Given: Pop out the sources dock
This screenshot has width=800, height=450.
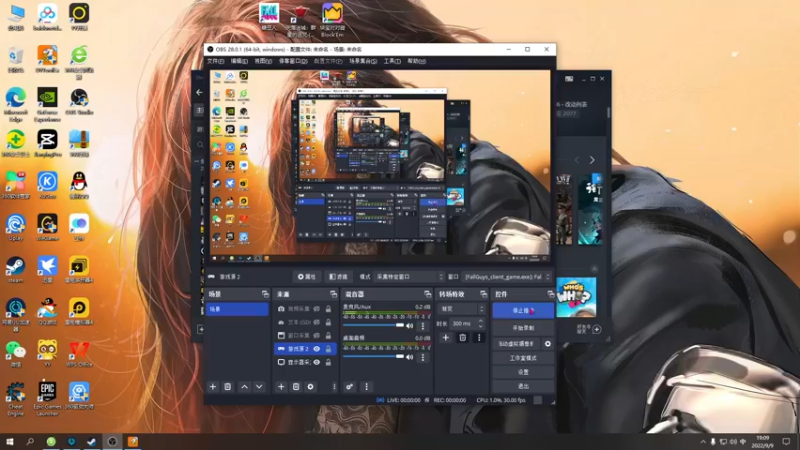Looking at the screenshot, I should 333,294.
